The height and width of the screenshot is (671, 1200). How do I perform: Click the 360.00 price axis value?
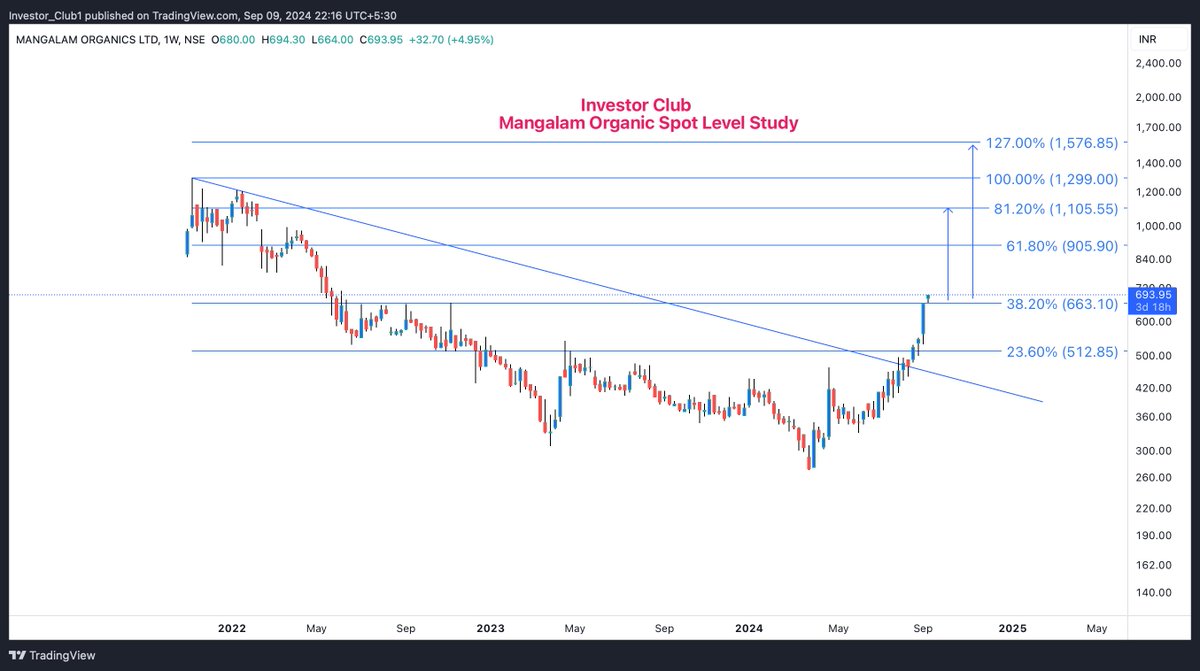coord(1155,417)
